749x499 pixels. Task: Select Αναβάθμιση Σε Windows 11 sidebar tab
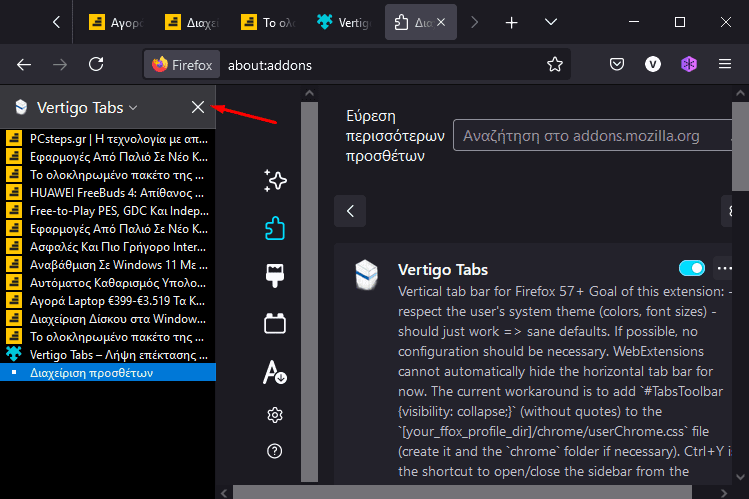108,265
